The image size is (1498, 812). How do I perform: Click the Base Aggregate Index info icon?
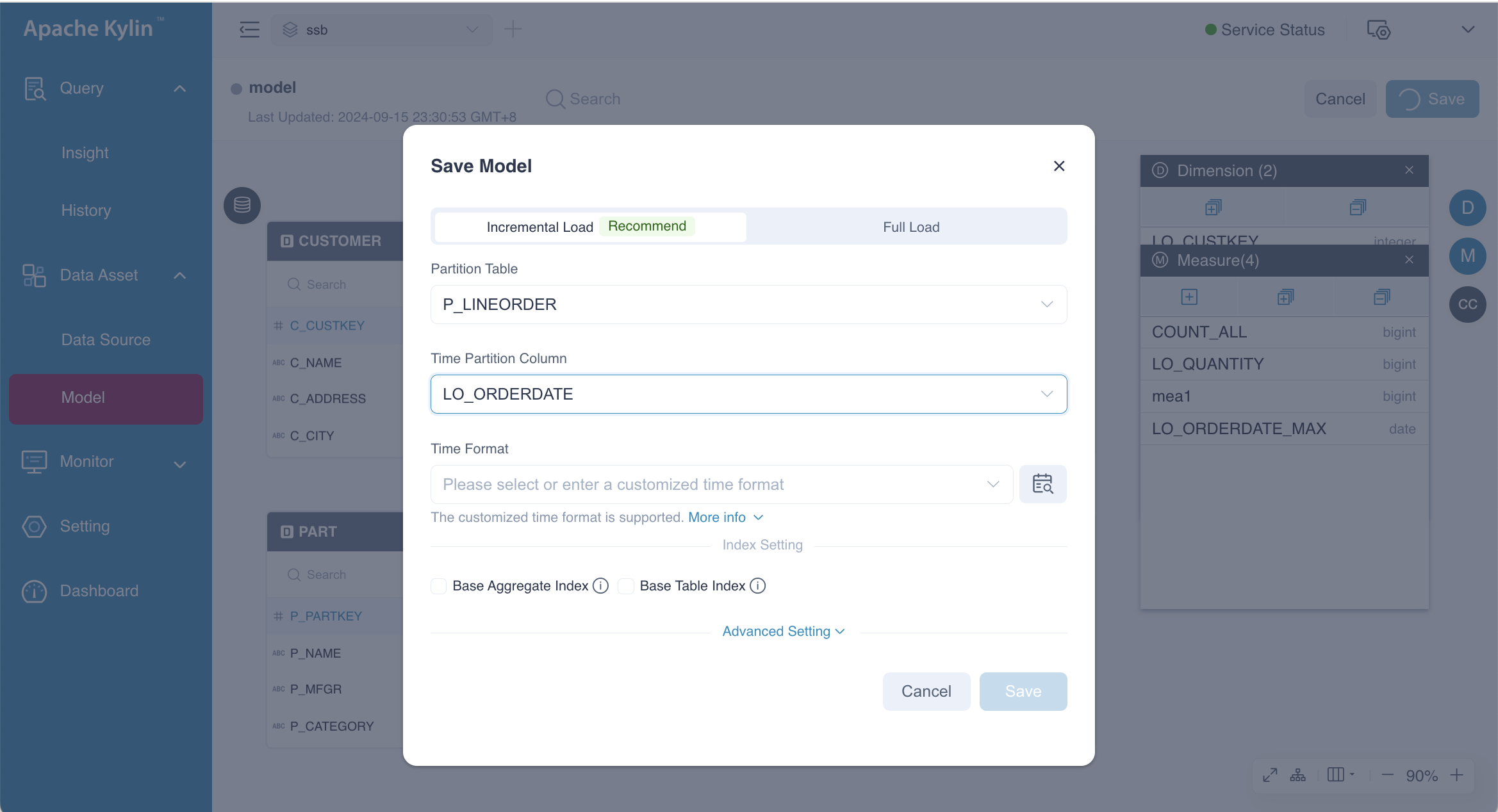point(600,586)
